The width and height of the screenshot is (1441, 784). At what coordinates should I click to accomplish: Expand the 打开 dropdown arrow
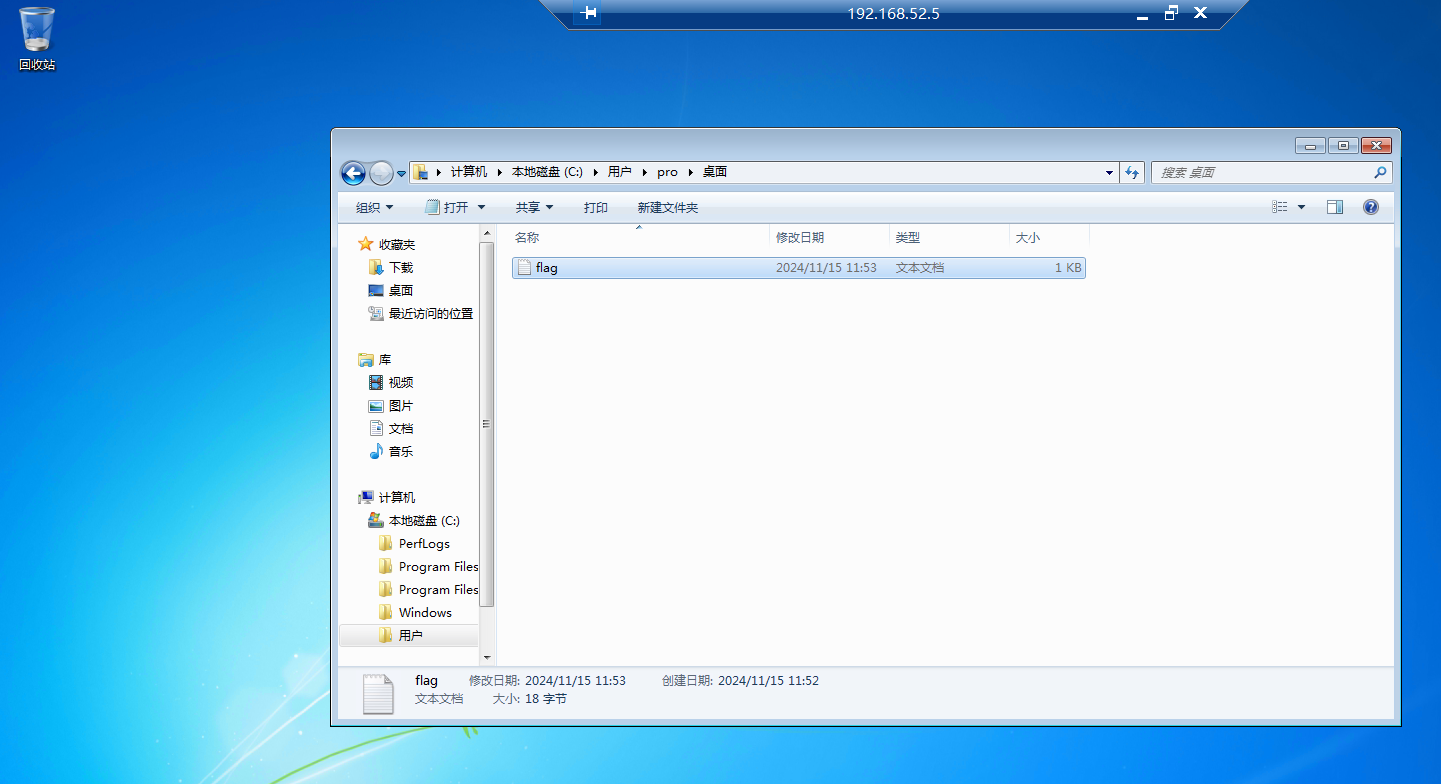(x=481, y=208)
